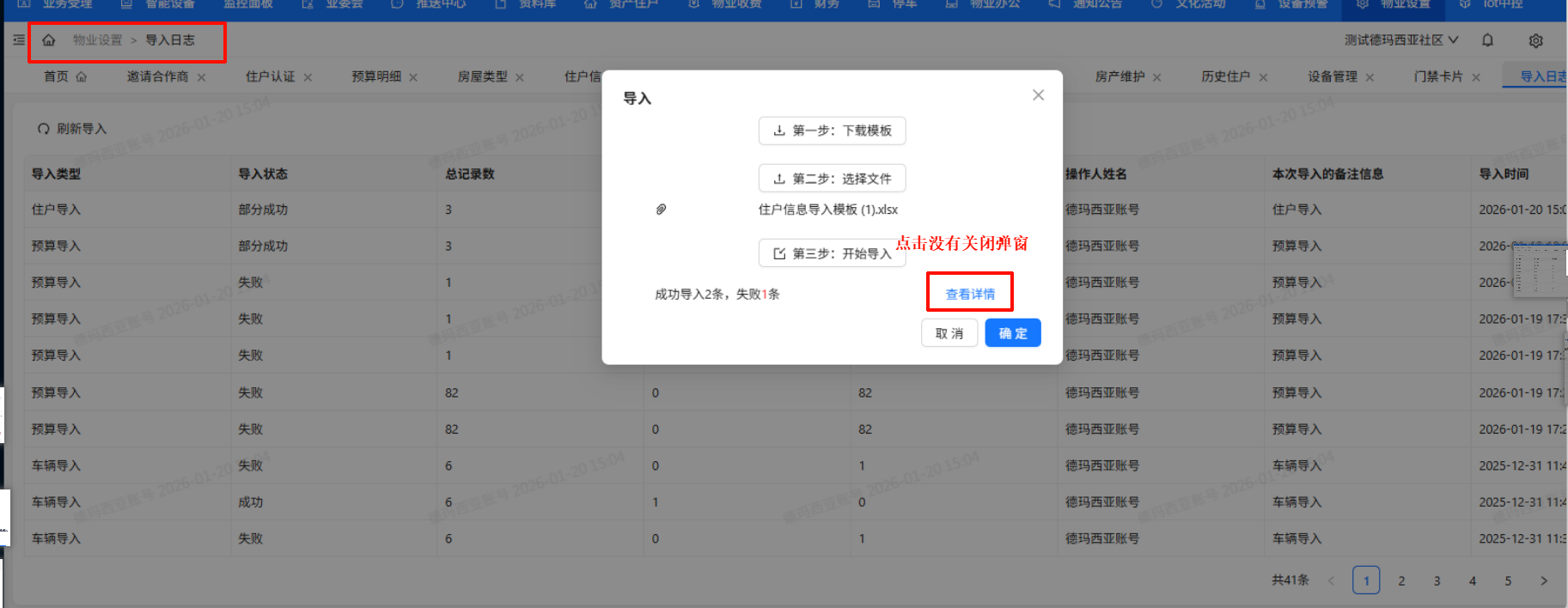Viewport: 1568px width, 608px height.
Task: Switch to the 设备管理 tab
Action: [1333, 77]
